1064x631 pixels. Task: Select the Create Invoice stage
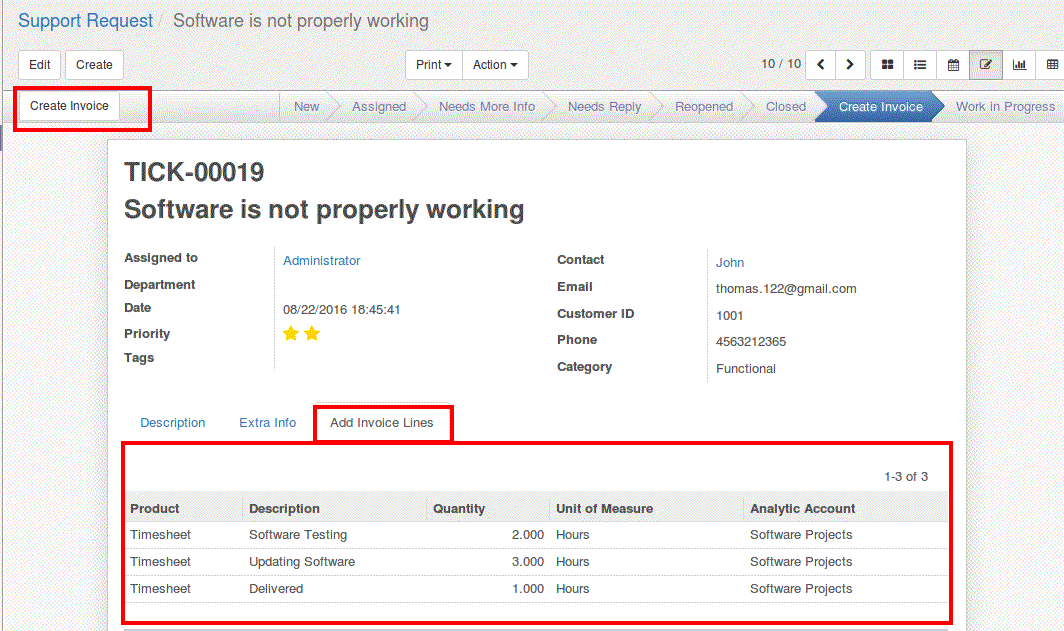coord(880,107)
